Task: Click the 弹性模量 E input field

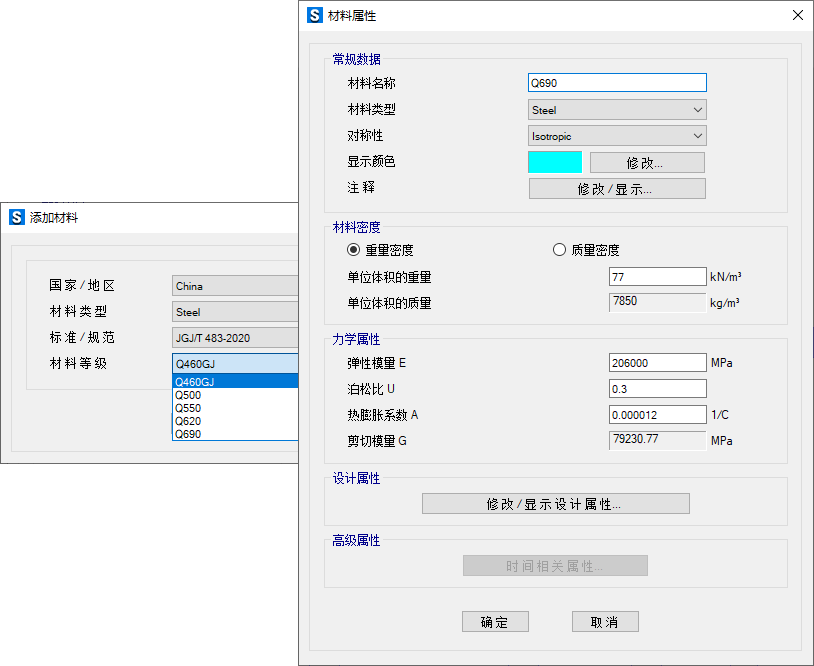Action: pyautogui.click(x=657, y=363)
